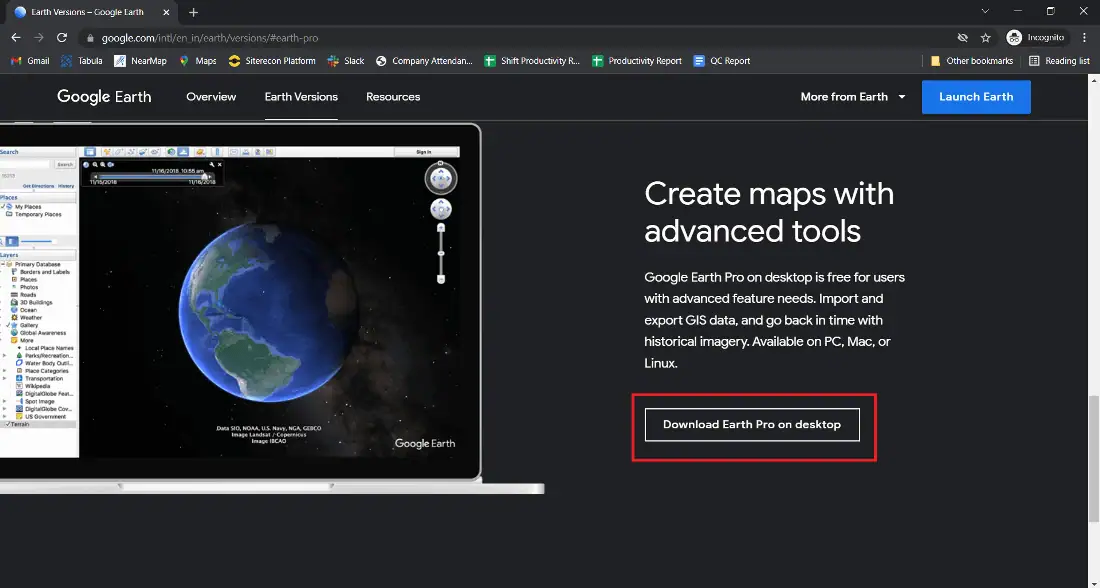
Task: Open the Maps bookmark
Action: tap(198, 61)
